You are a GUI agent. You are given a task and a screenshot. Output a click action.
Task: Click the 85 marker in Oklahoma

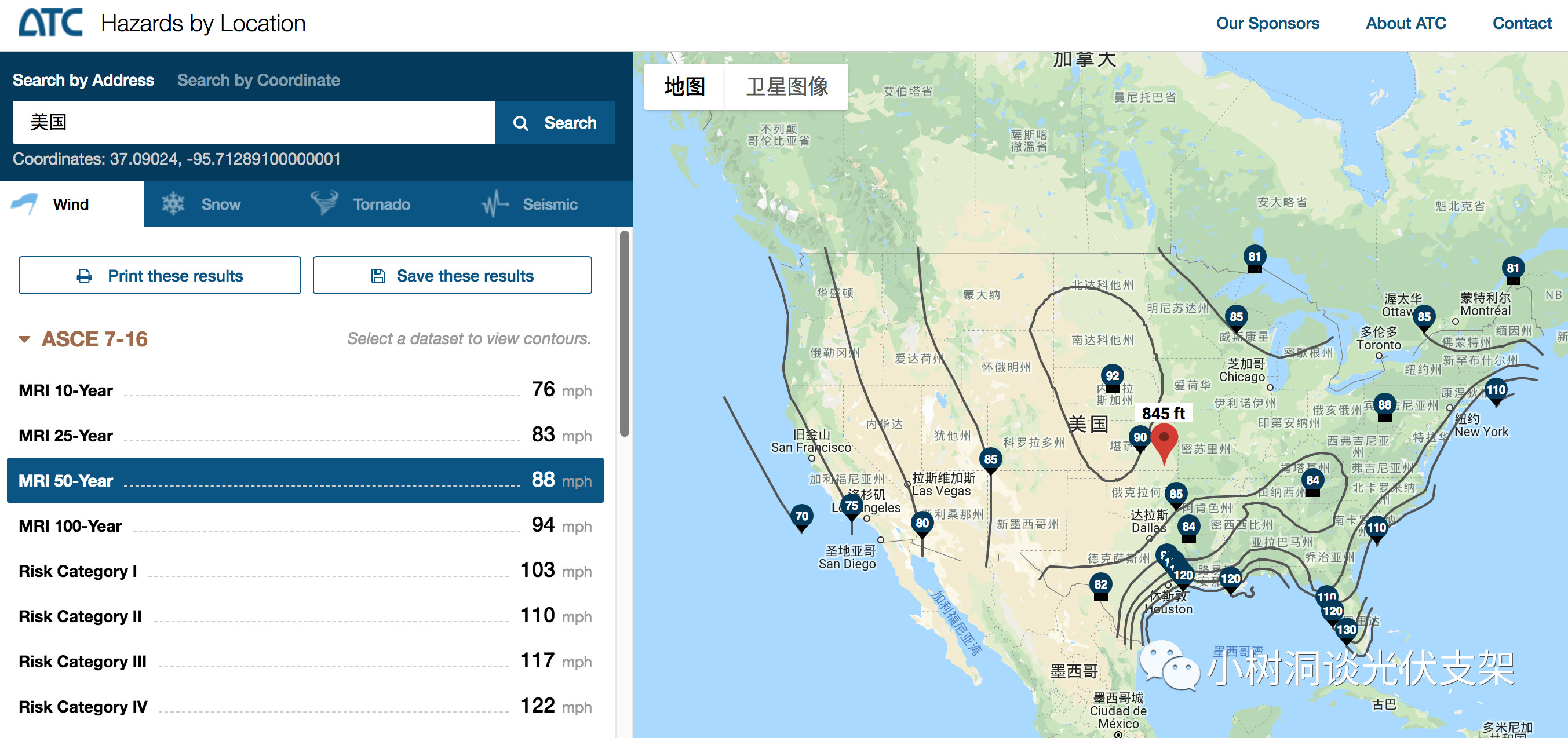click(x=1175, y=495)
